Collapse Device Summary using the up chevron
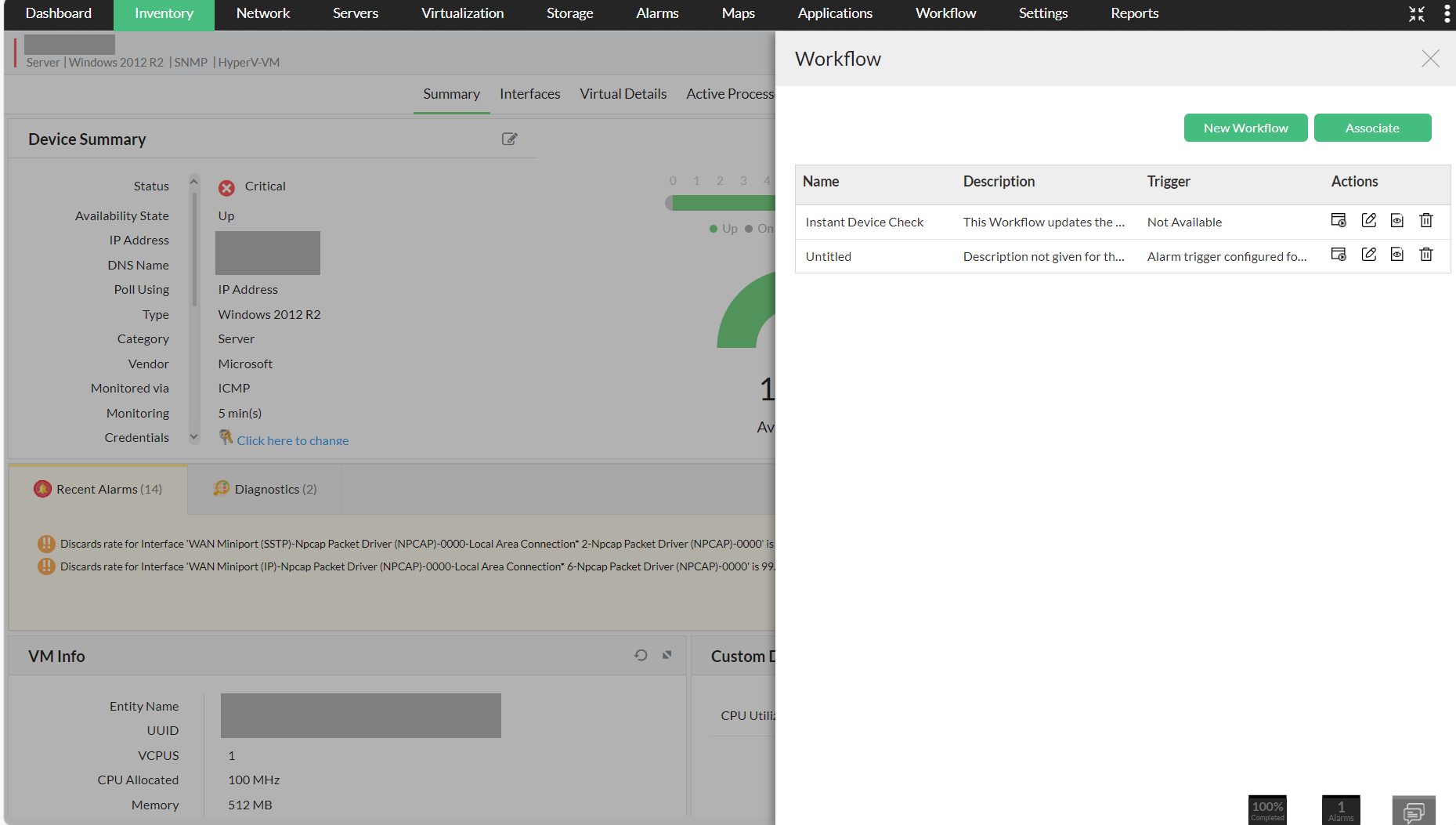Image resolution: width=1456 pixels, height=825 pixels. (193, 180)
